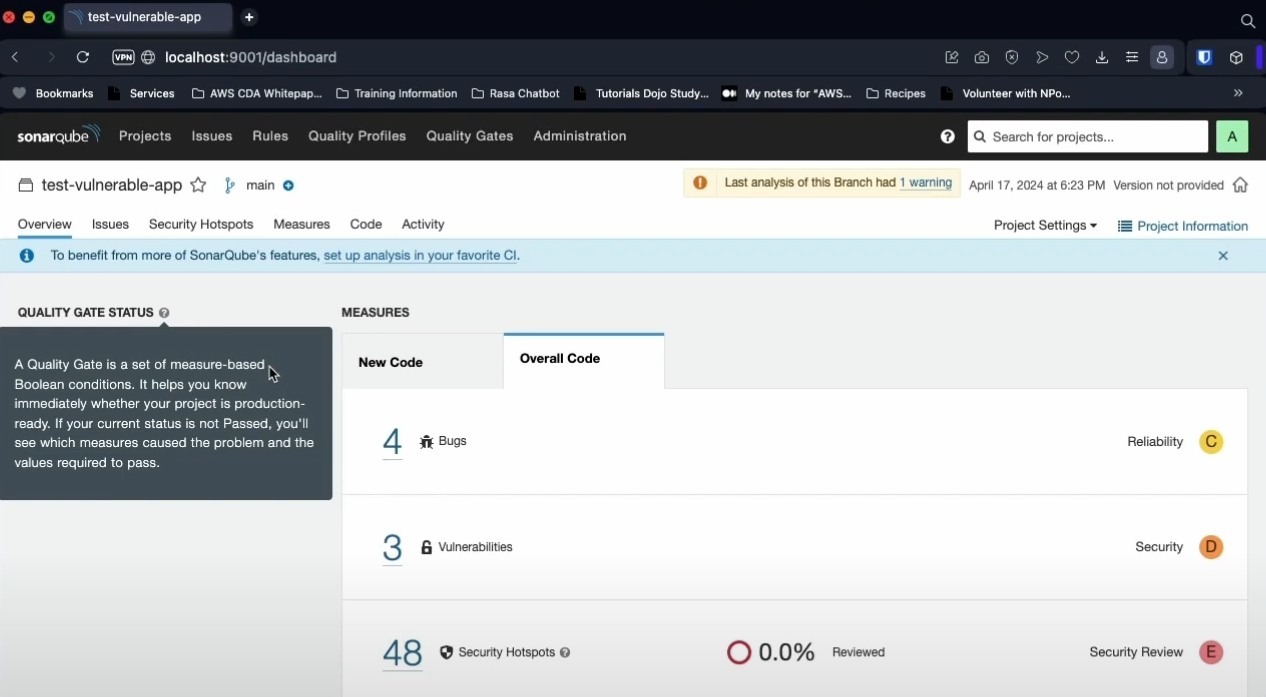Star the test-vulnerable-app project

[198, 185]
